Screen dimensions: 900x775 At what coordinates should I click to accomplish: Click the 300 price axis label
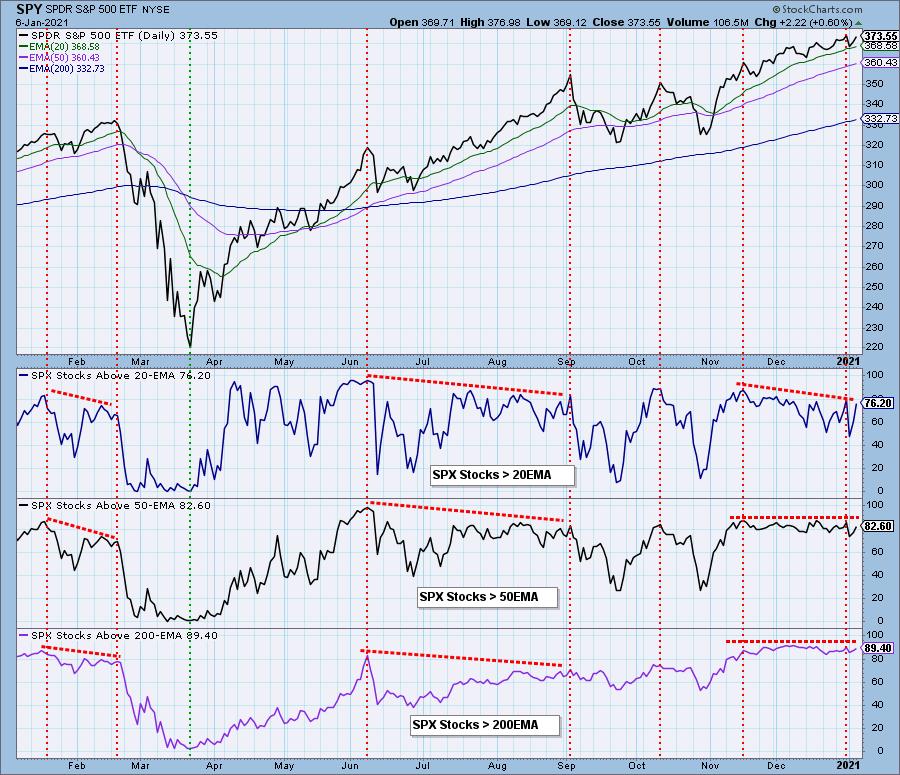tap(875, 185)
